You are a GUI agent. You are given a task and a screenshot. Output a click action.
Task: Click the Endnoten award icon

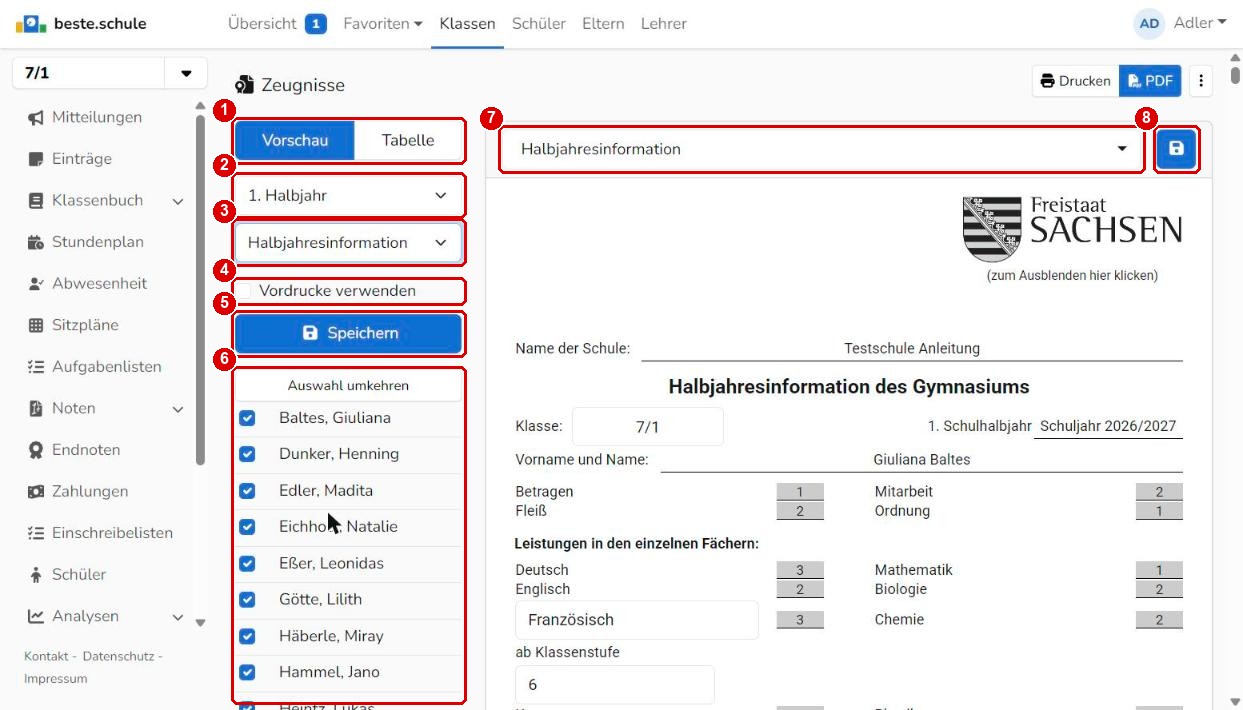coord(36,451)
